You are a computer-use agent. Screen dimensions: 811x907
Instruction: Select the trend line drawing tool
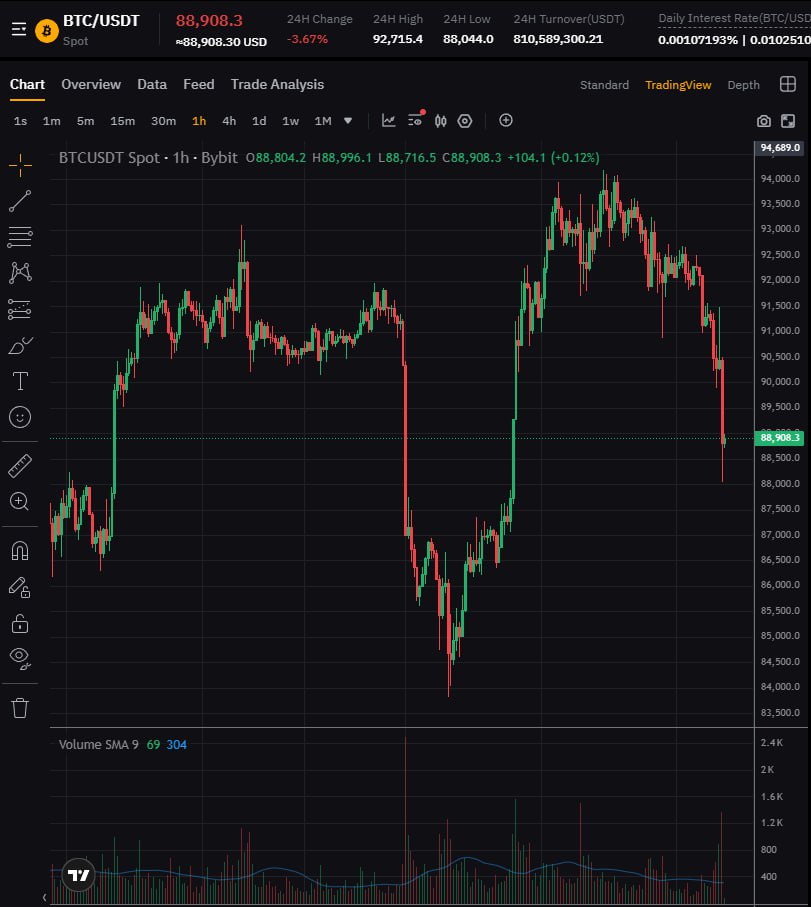point(20,201)
